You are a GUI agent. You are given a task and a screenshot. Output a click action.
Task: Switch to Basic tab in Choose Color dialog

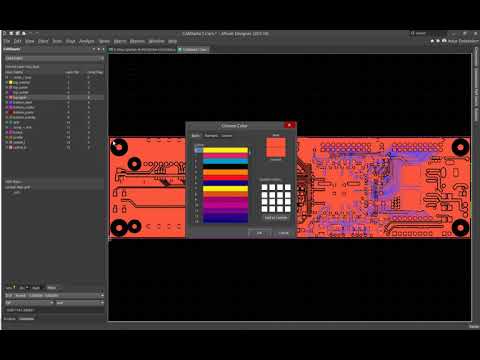(x=196, y=136)
